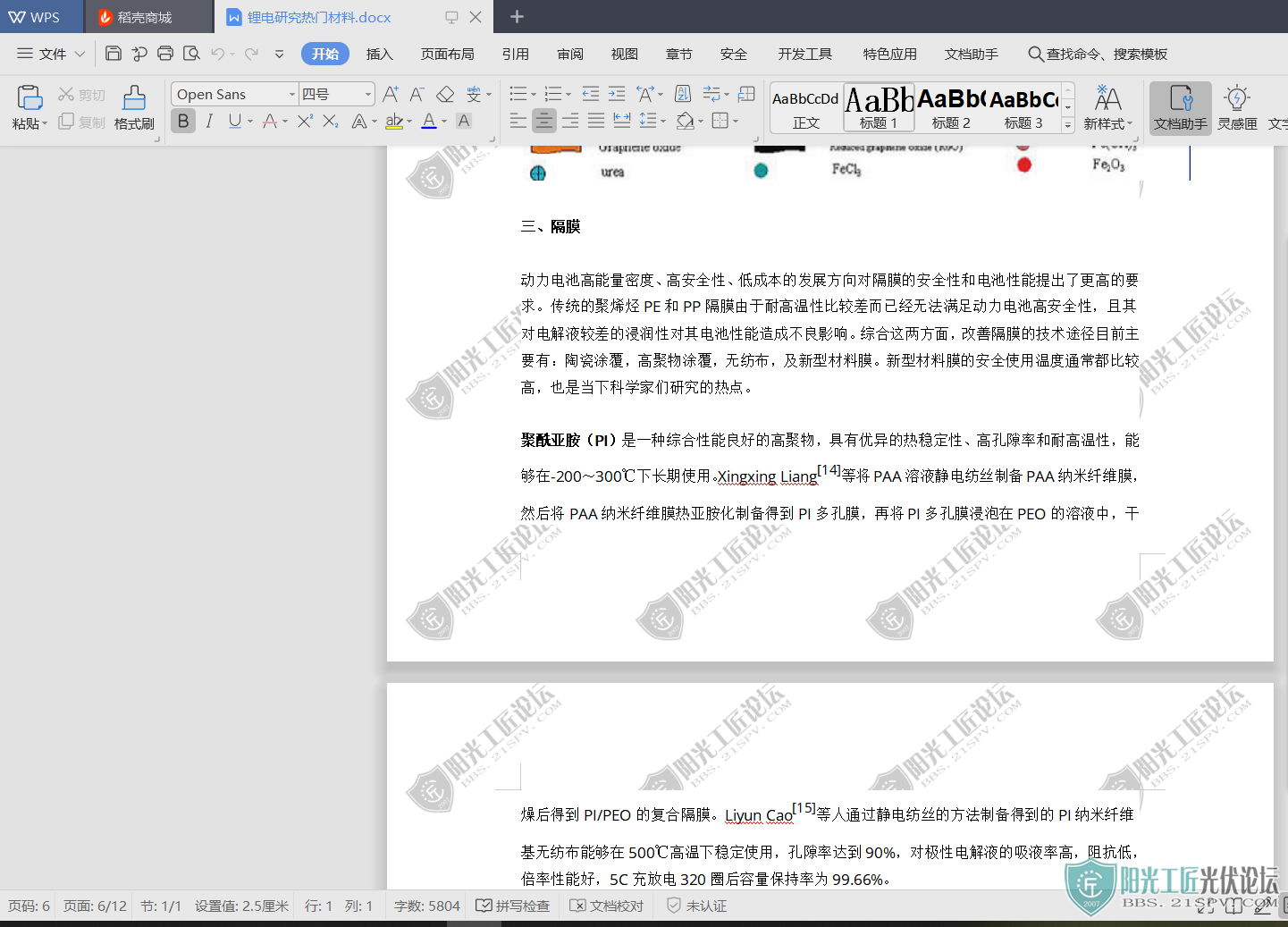Increase font size with A+ icon

pos(391,94)
